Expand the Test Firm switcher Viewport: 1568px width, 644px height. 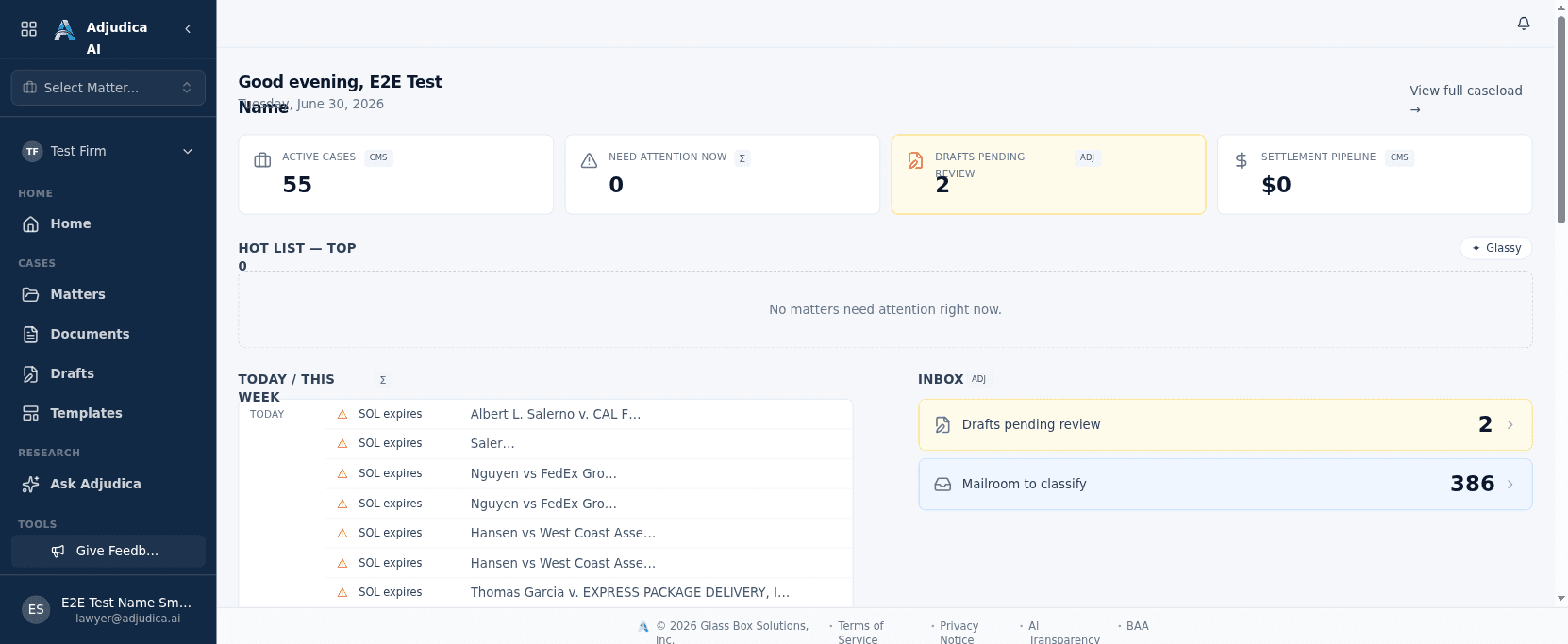coord(108,152)
